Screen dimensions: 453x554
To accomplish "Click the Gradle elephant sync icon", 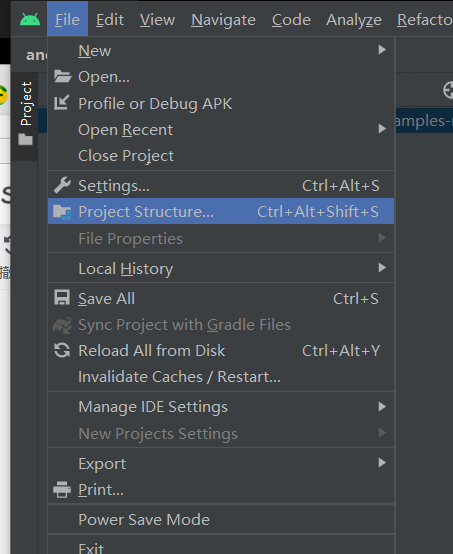I will [62, 325].
